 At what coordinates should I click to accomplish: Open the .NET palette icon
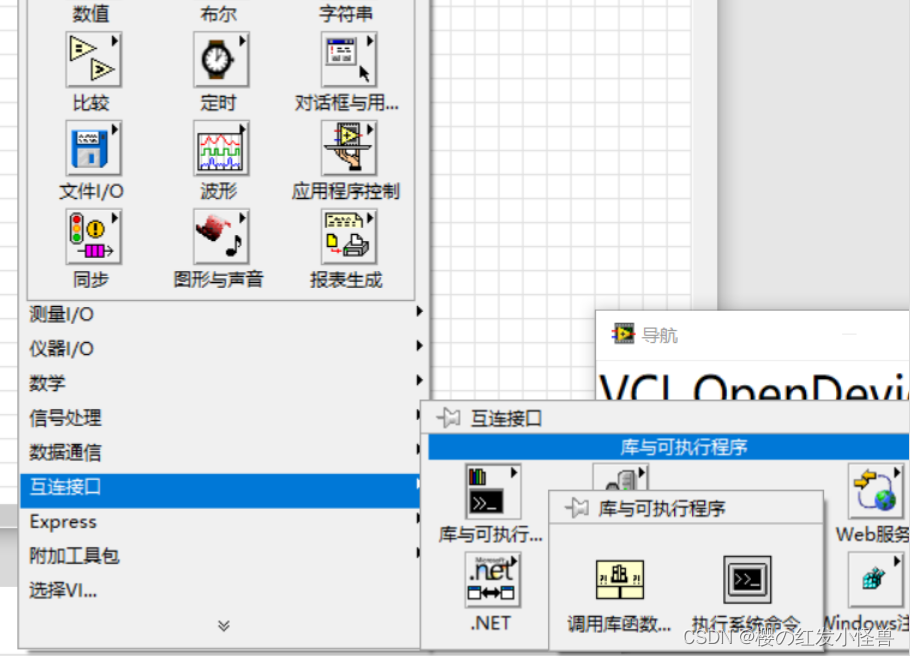coord(493,580)
